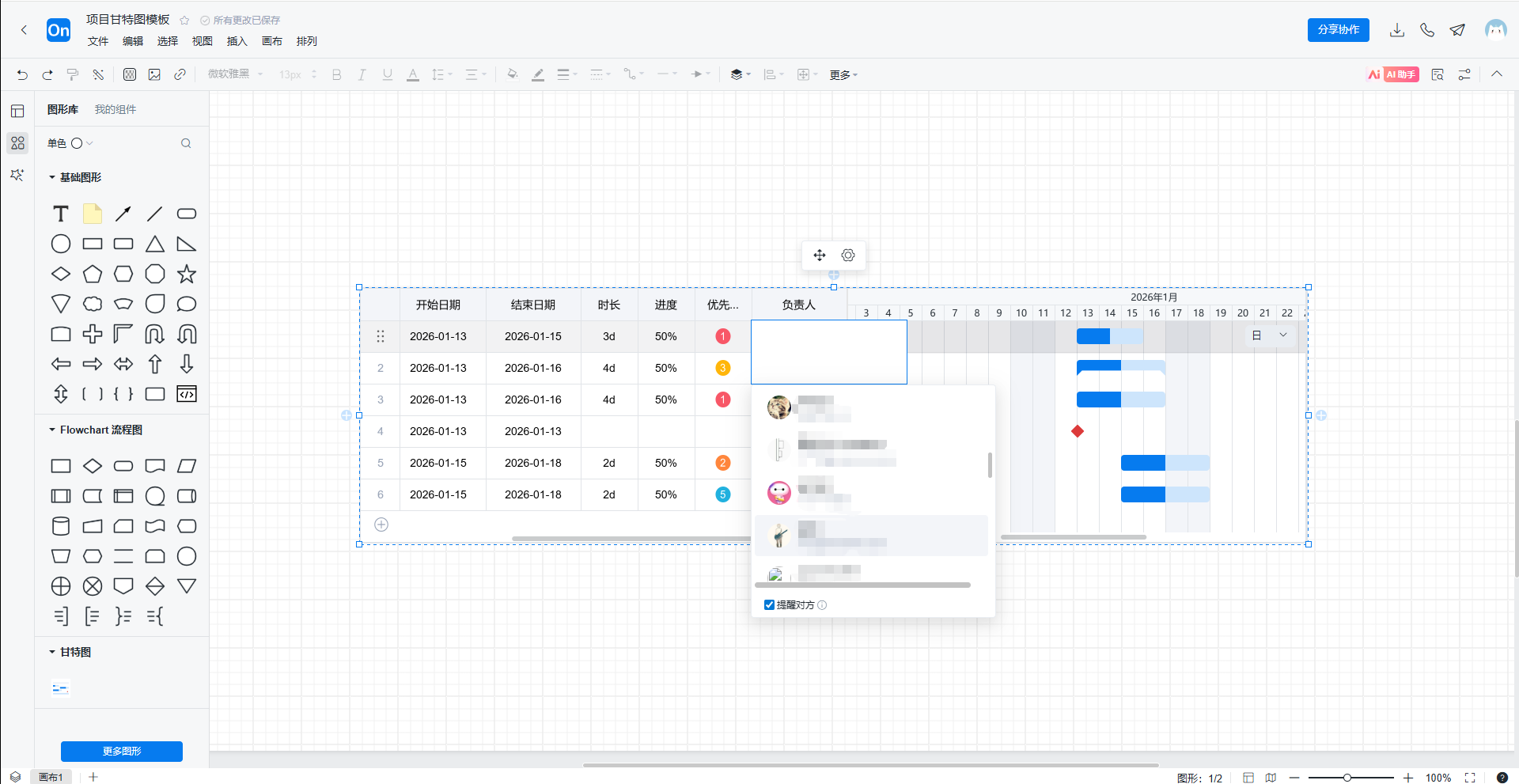The height and width of the screenshot is (784, 1519).
Task: Open the 插入 menu
Action: [237, 41]
